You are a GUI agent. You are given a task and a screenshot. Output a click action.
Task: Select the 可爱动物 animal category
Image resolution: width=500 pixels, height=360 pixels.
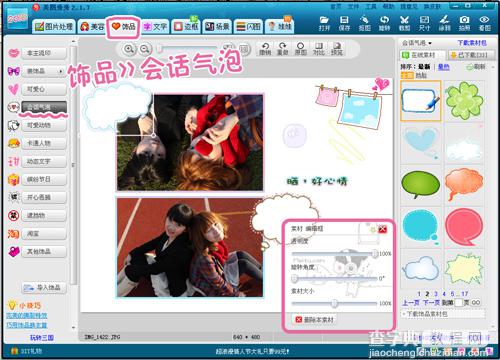tap(44, 125)
